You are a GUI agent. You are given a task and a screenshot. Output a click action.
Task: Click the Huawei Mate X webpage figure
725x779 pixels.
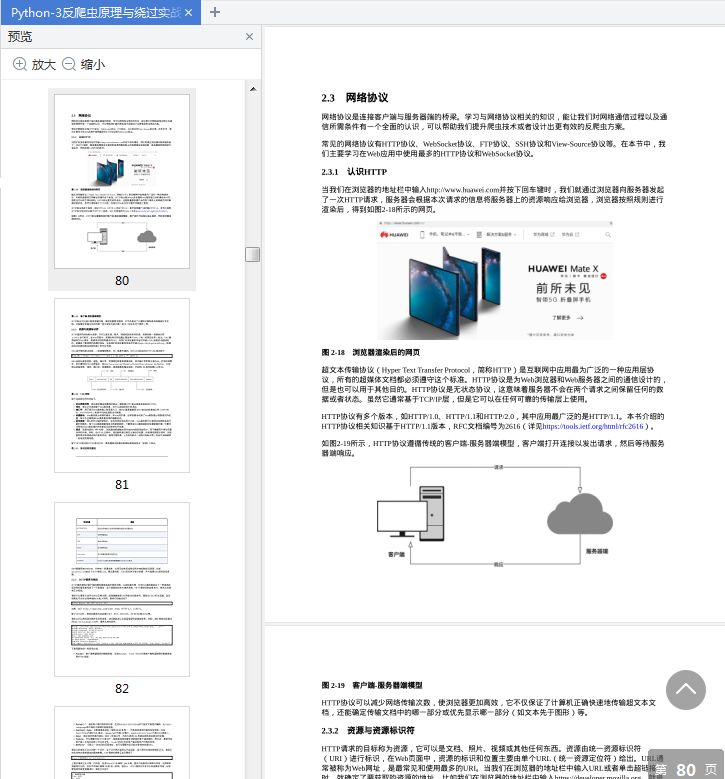coord(494,281)
